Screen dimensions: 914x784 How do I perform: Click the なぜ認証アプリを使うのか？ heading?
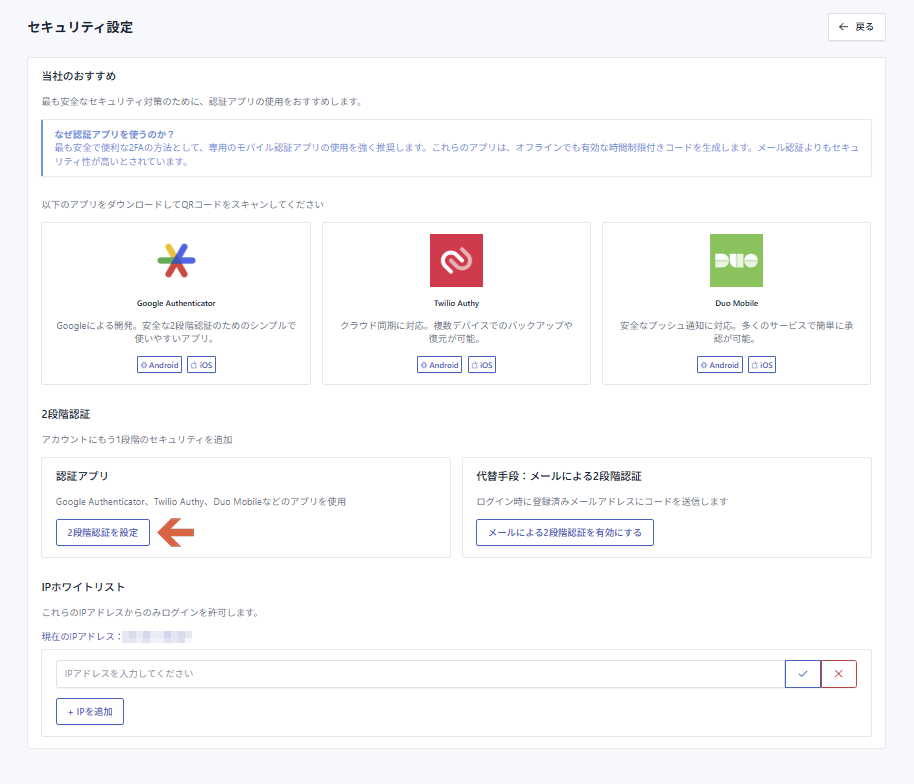coord(115,134)
